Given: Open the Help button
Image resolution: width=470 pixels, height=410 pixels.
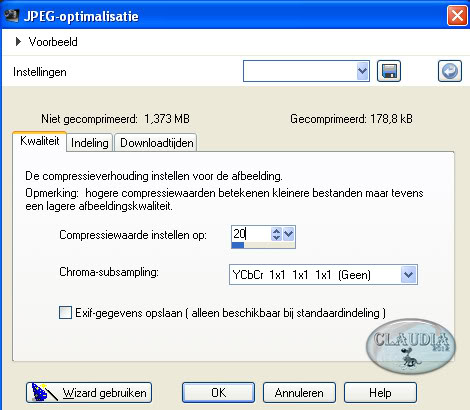Looking at the screenshot, I should (x=380, y=392).
